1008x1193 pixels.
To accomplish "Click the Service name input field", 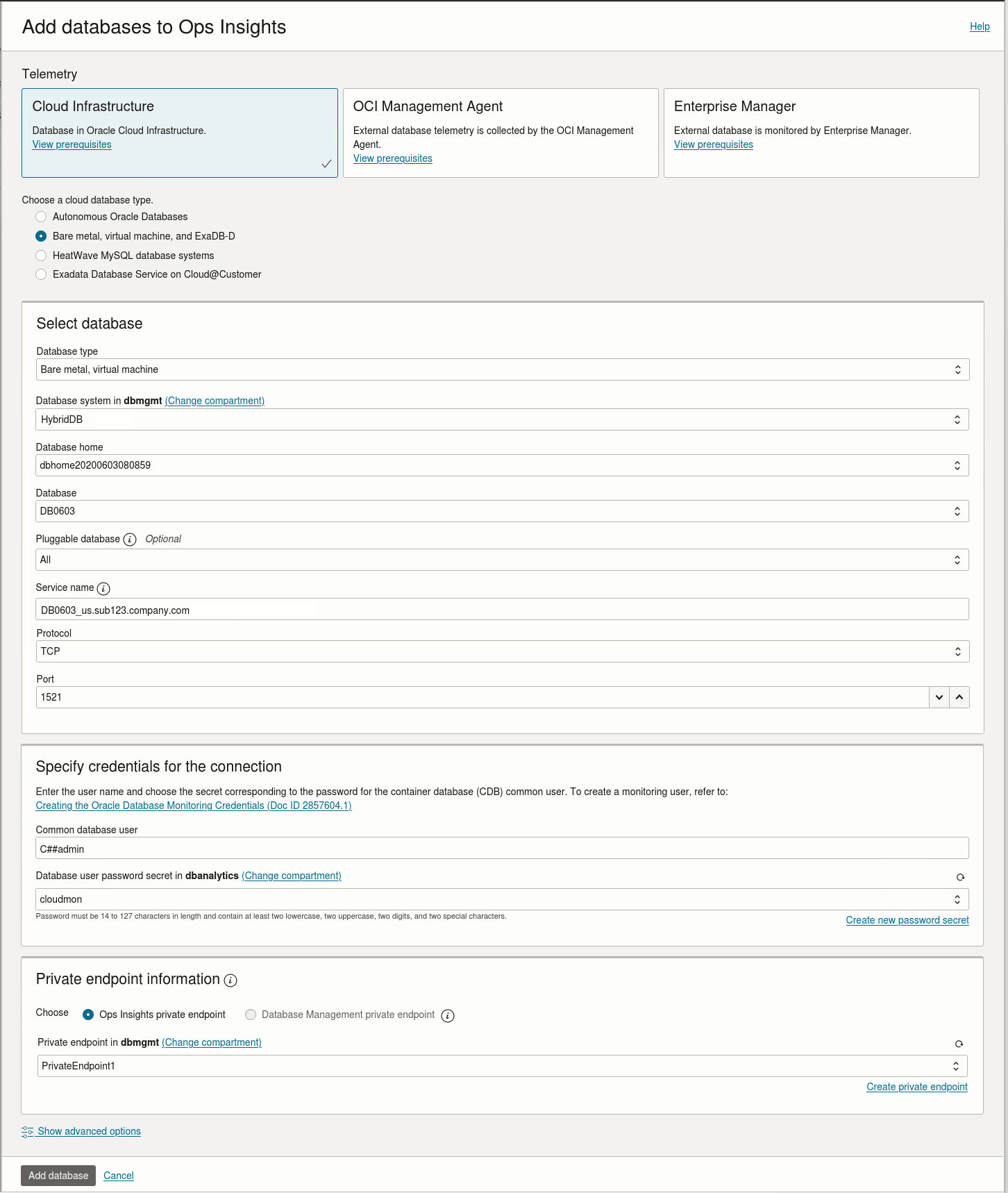I will coord(503,609).
